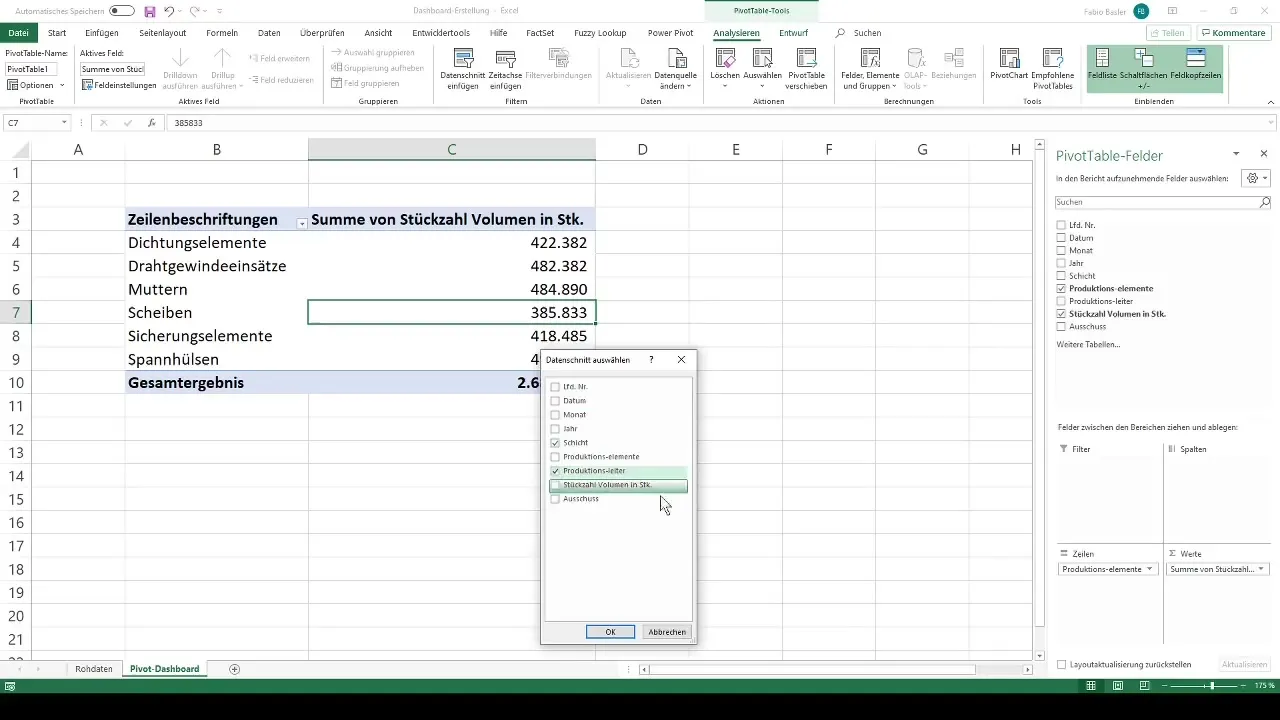Adjust the zoom slider in status bar
Screen dimensions: 1280x720
point(1212,686)
